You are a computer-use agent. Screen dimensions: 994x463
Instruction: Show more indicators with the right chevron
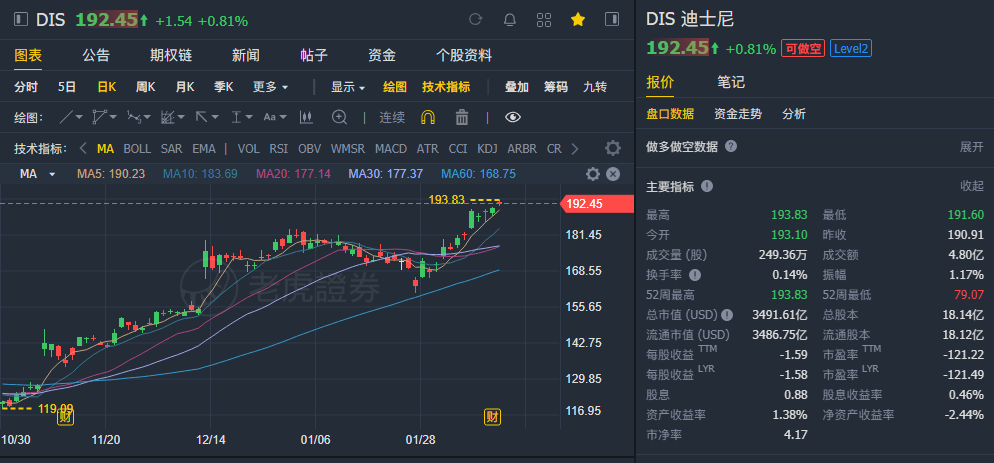coord(575,148)
